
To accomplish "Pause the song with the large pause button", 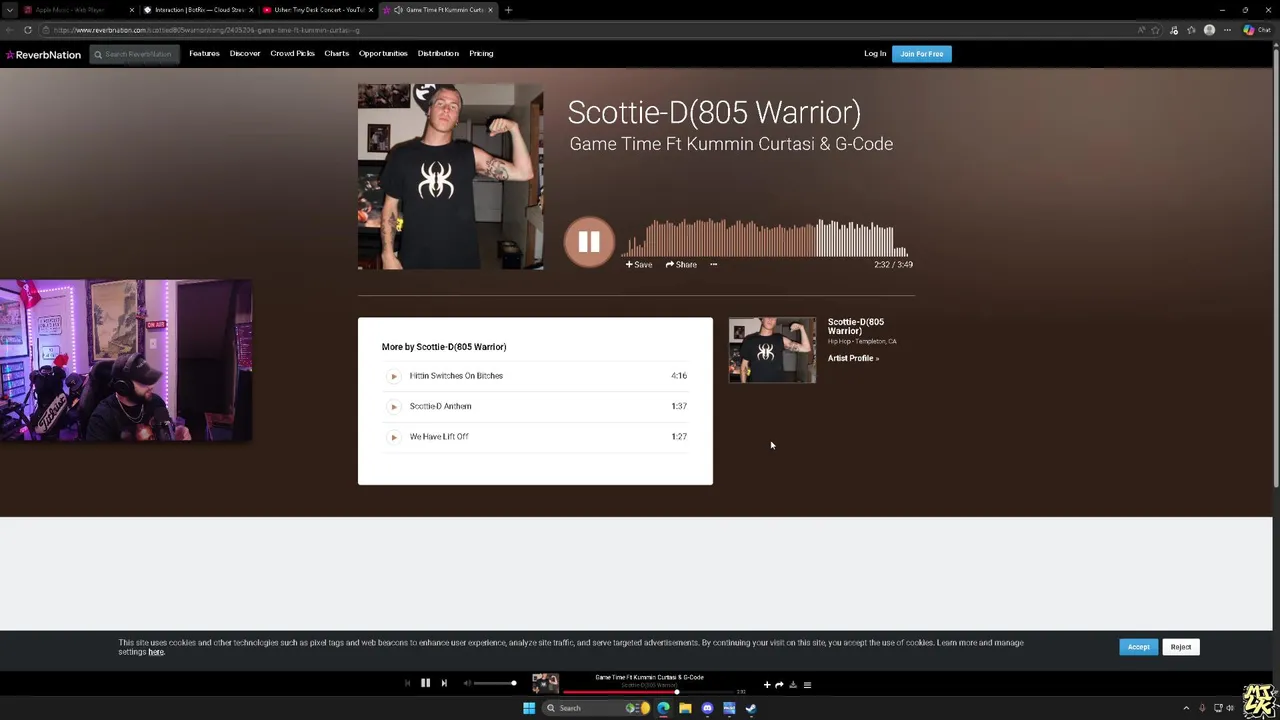I will pos(589,242).
